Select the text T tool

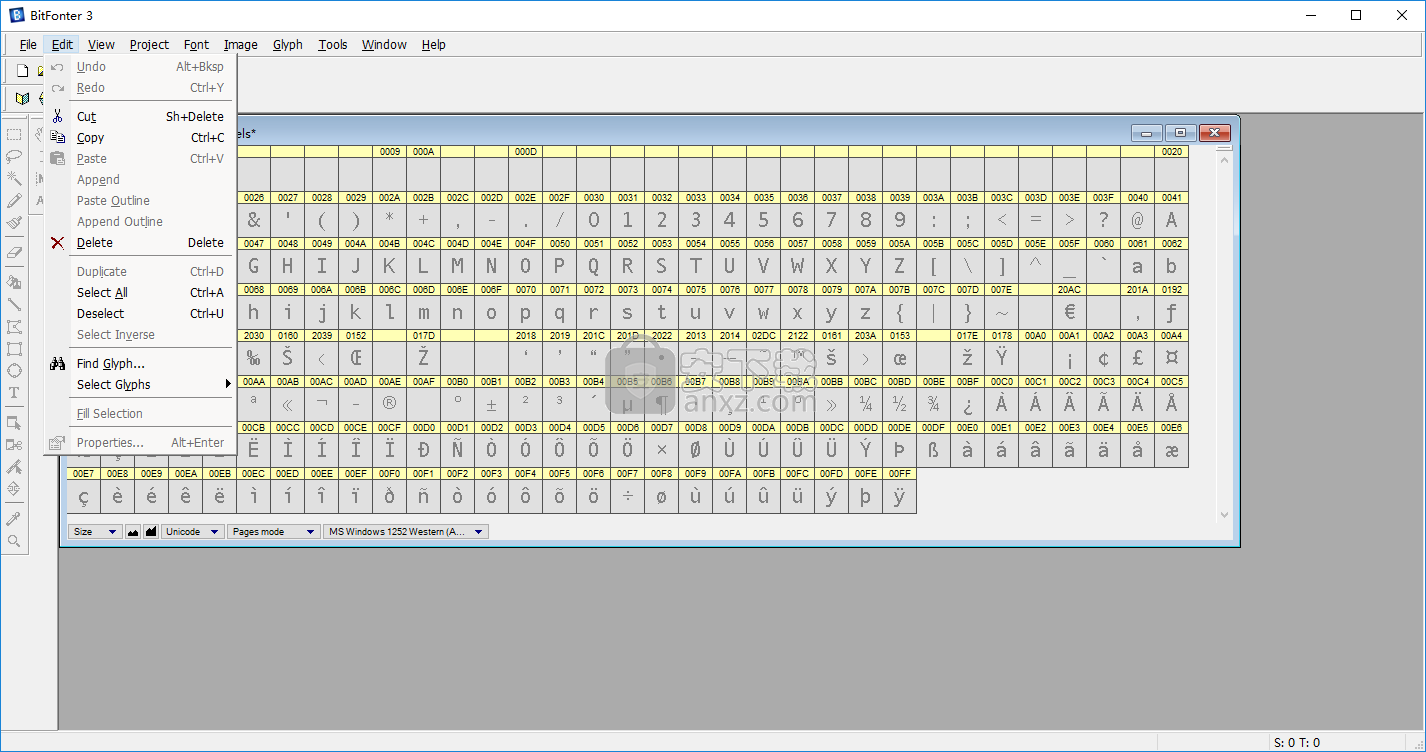pos(14,393)
